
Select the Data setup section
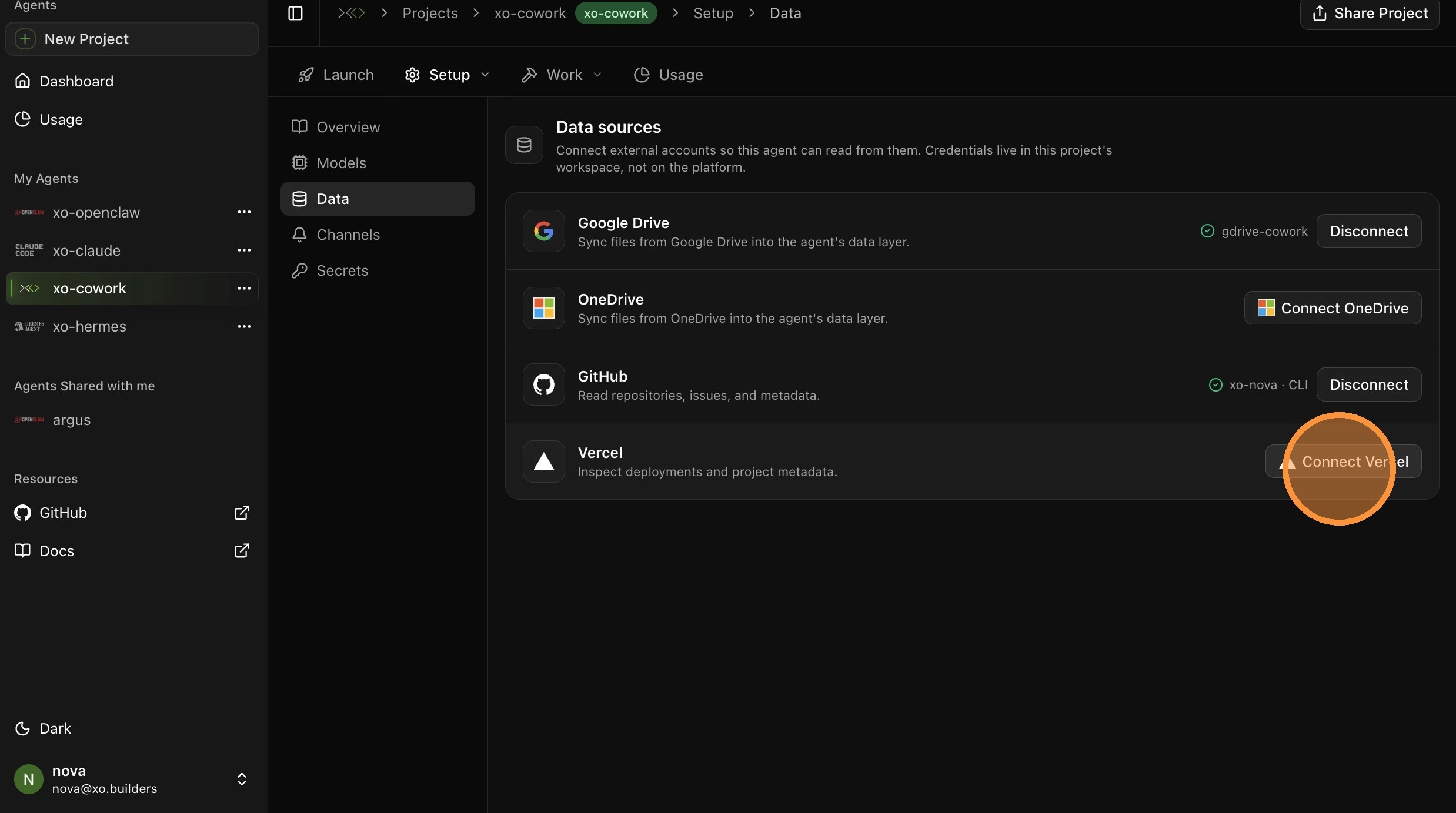pyautogui.click(x=378, y=199)
